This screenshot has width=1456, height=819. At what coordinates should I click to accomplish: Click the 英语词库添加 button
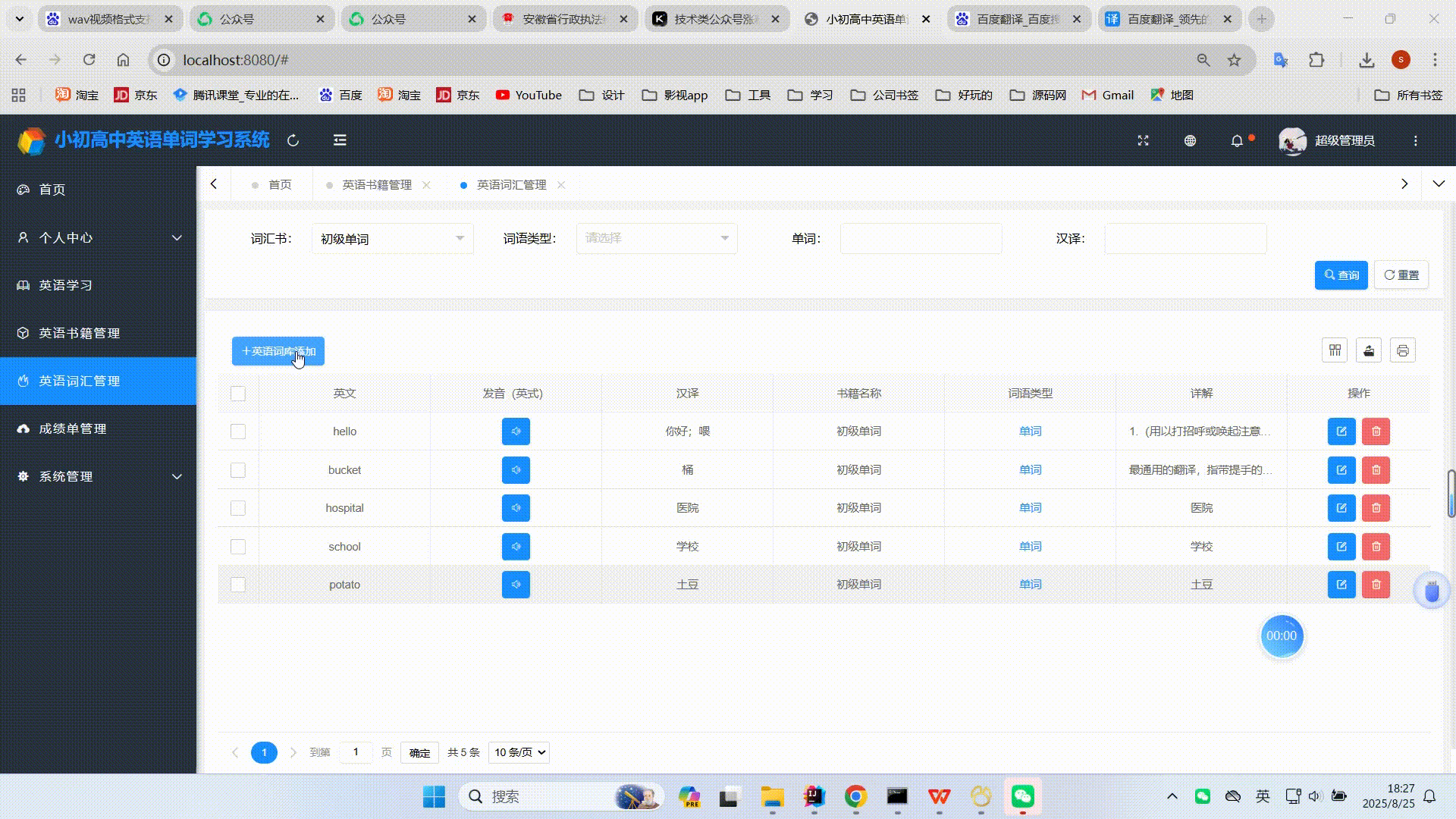[x=278, y=351]
